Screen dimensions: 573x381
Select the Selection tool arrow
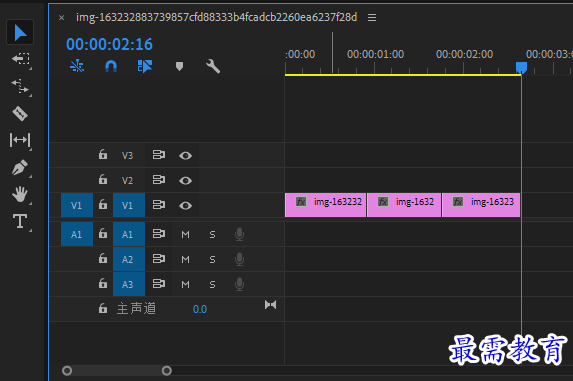20,33
